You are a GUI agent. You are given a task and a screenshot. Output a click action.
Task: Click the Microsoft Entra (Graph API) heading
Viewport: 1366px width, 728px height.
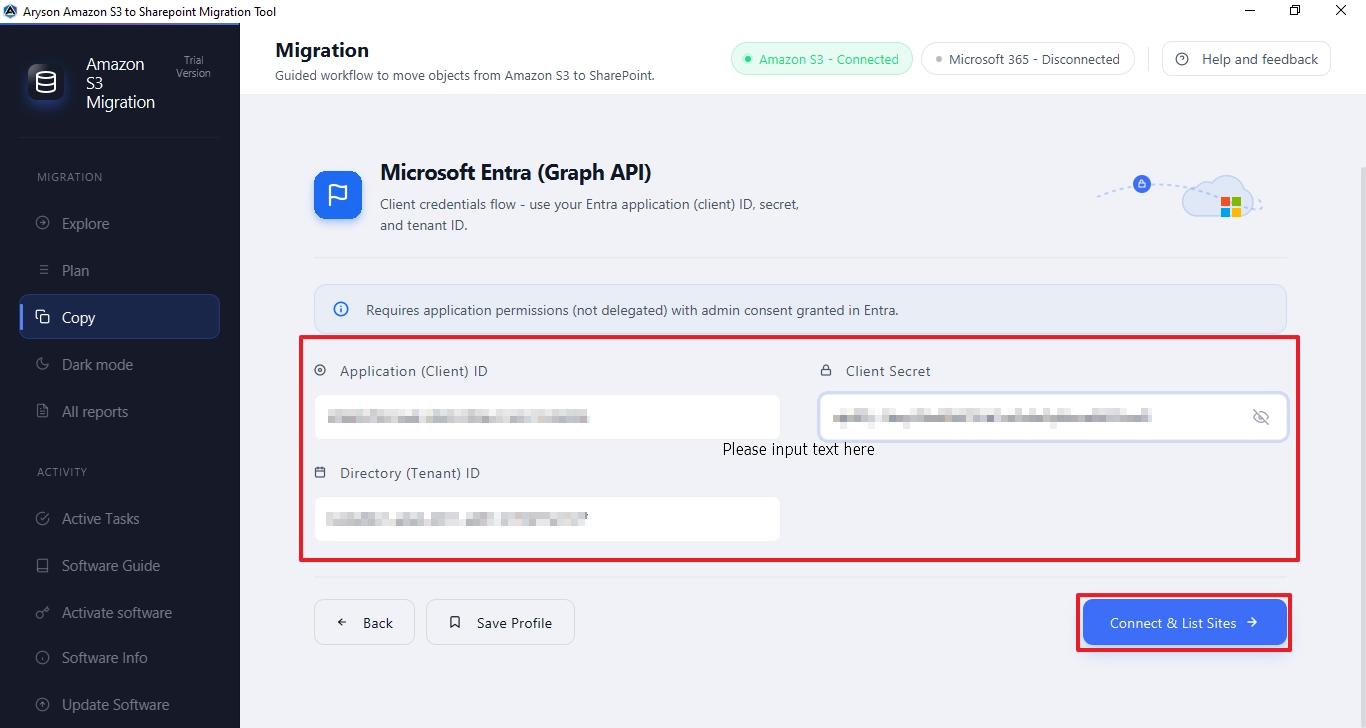pos(516,172)
